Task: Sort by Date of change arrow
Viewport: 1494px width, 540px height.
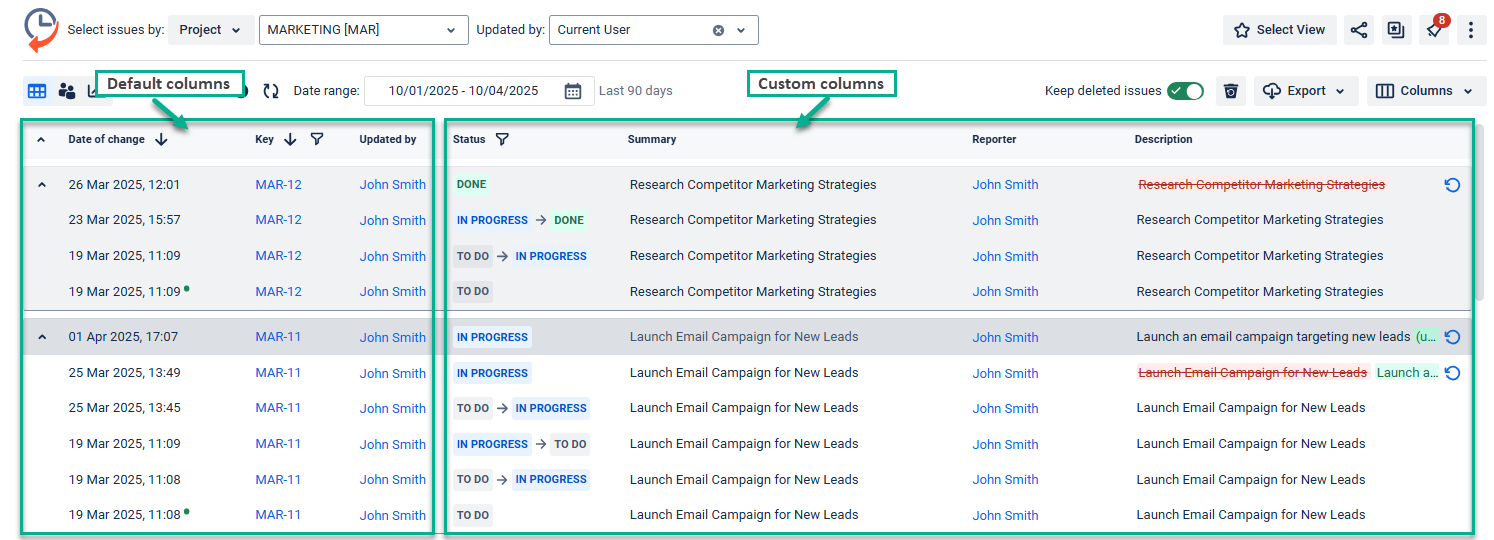Action: [162, 139]
